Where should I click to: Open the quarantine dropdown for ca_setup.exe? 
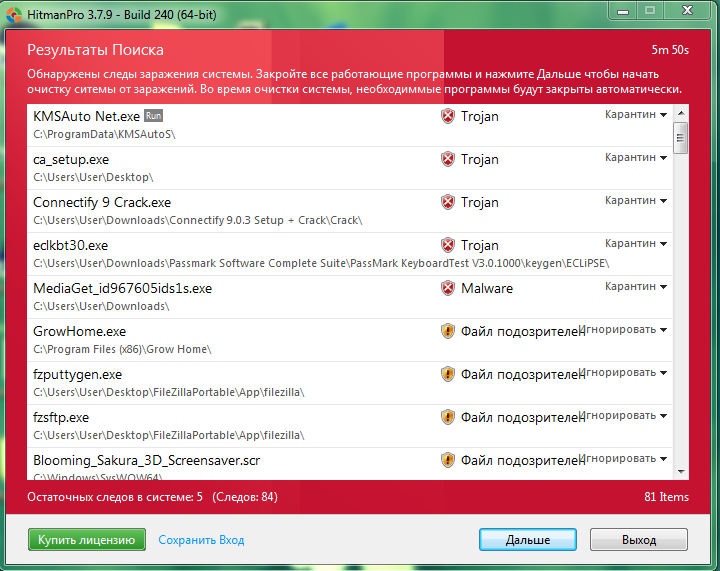pos(636,157)
